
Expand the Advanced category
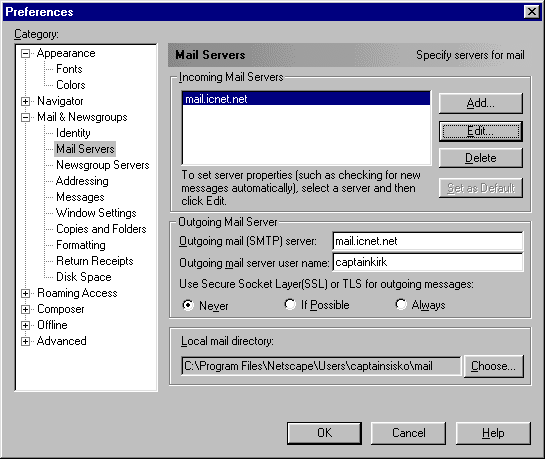pyautogui.click(x=25, y=341)
